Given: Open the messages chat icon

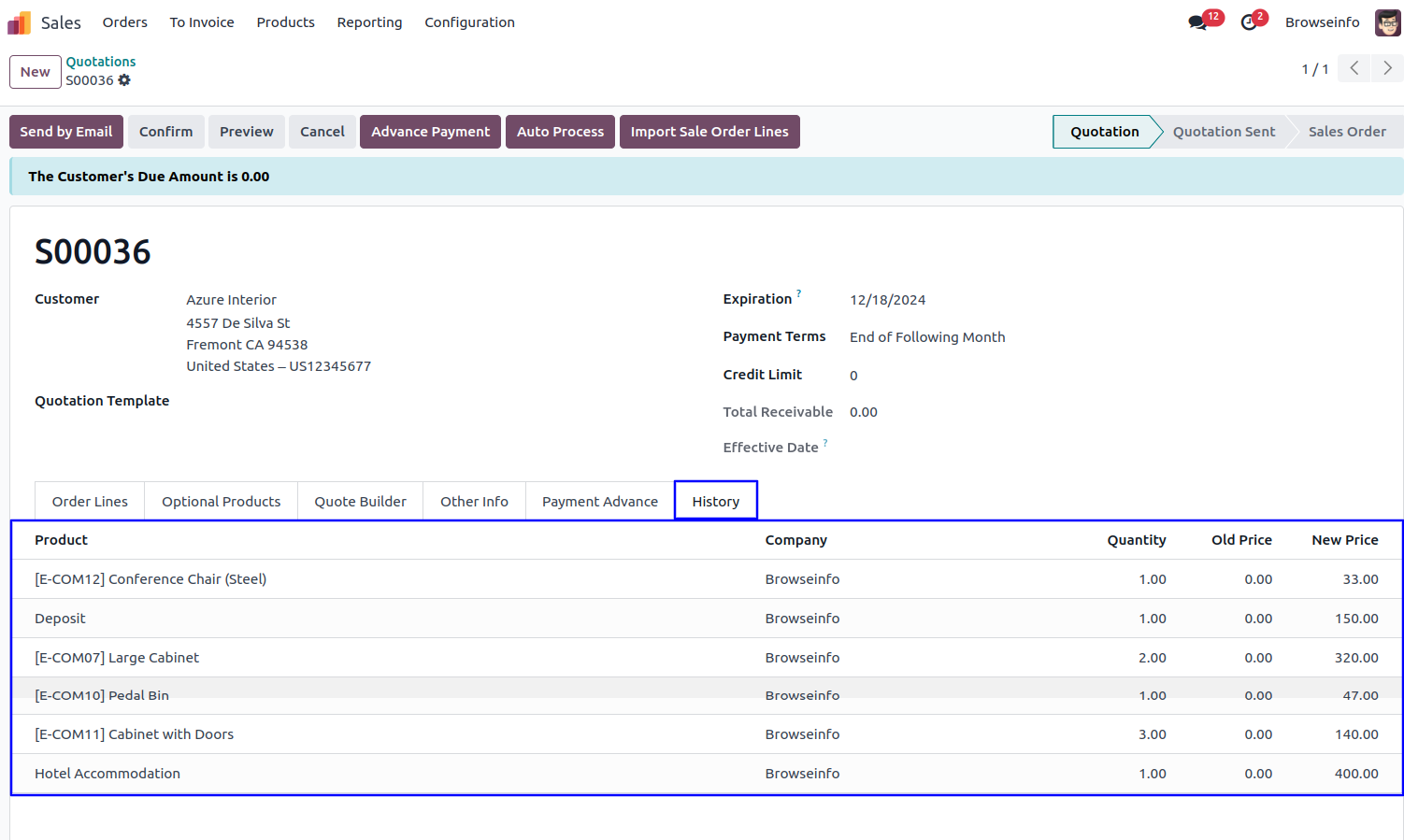Looking at the screenshot, I should [1197, 22].
